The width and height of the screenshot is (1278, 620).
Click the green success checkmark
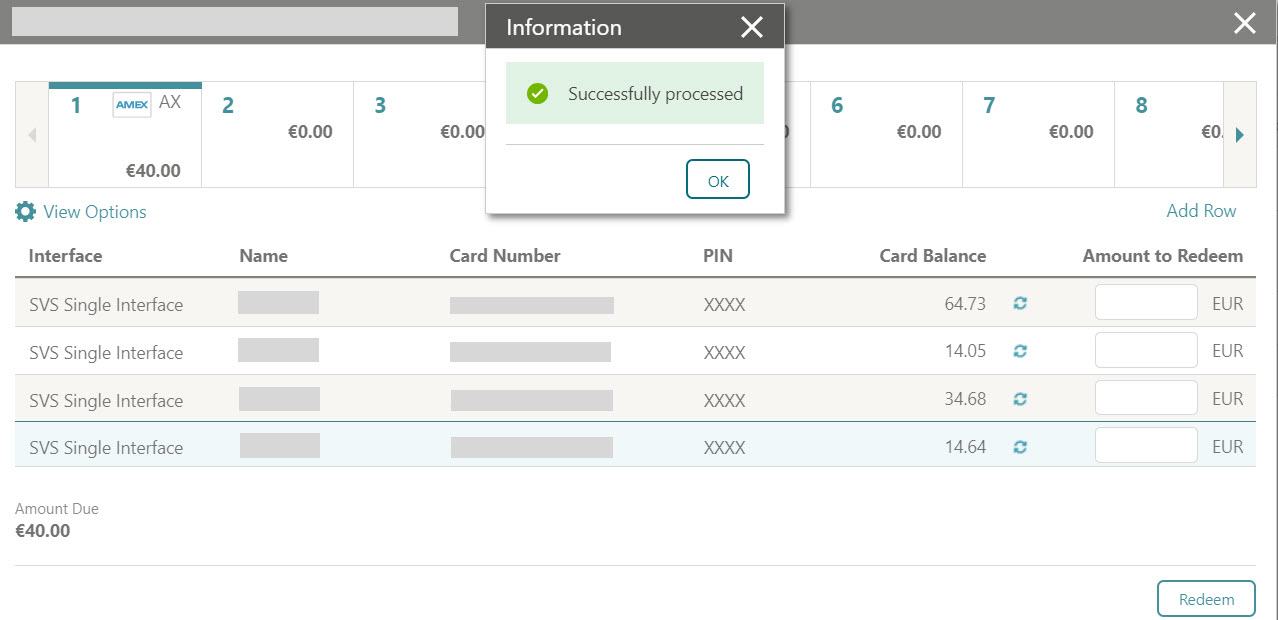[x=537, y=92]
